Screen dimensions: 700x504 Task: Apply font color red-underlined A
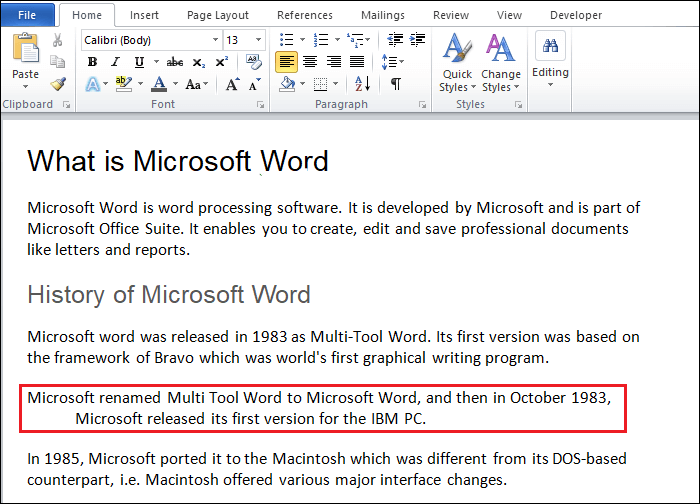159,84
